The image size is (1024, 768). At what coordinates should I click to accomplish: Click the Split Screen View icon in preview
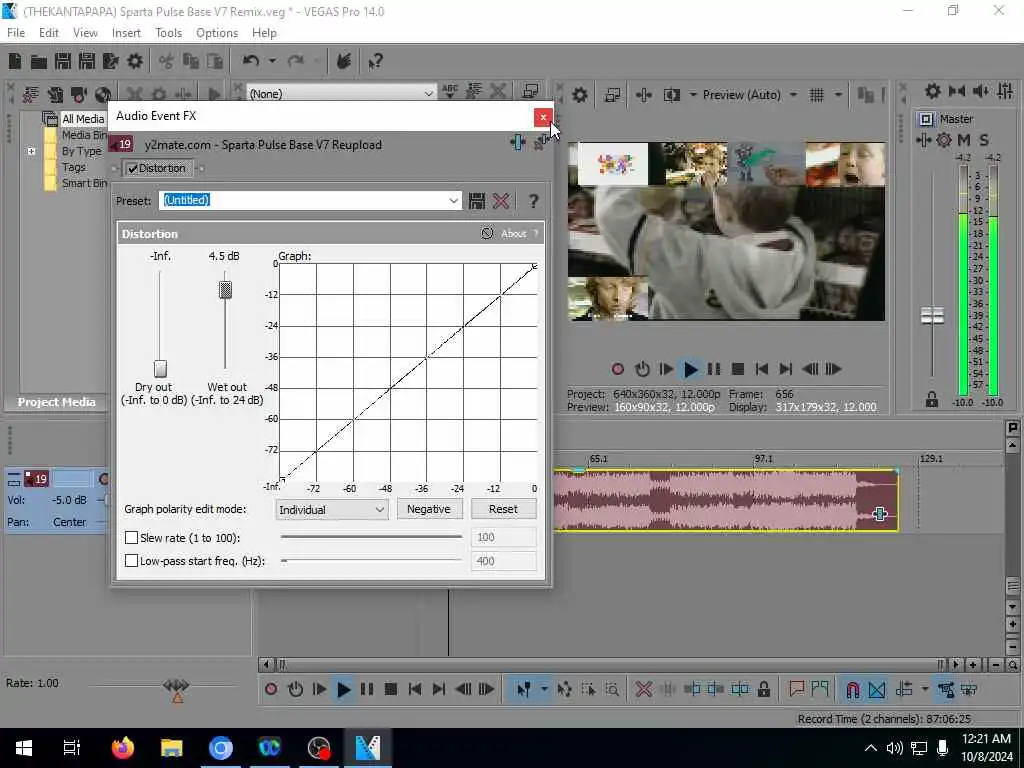[671, 95]
